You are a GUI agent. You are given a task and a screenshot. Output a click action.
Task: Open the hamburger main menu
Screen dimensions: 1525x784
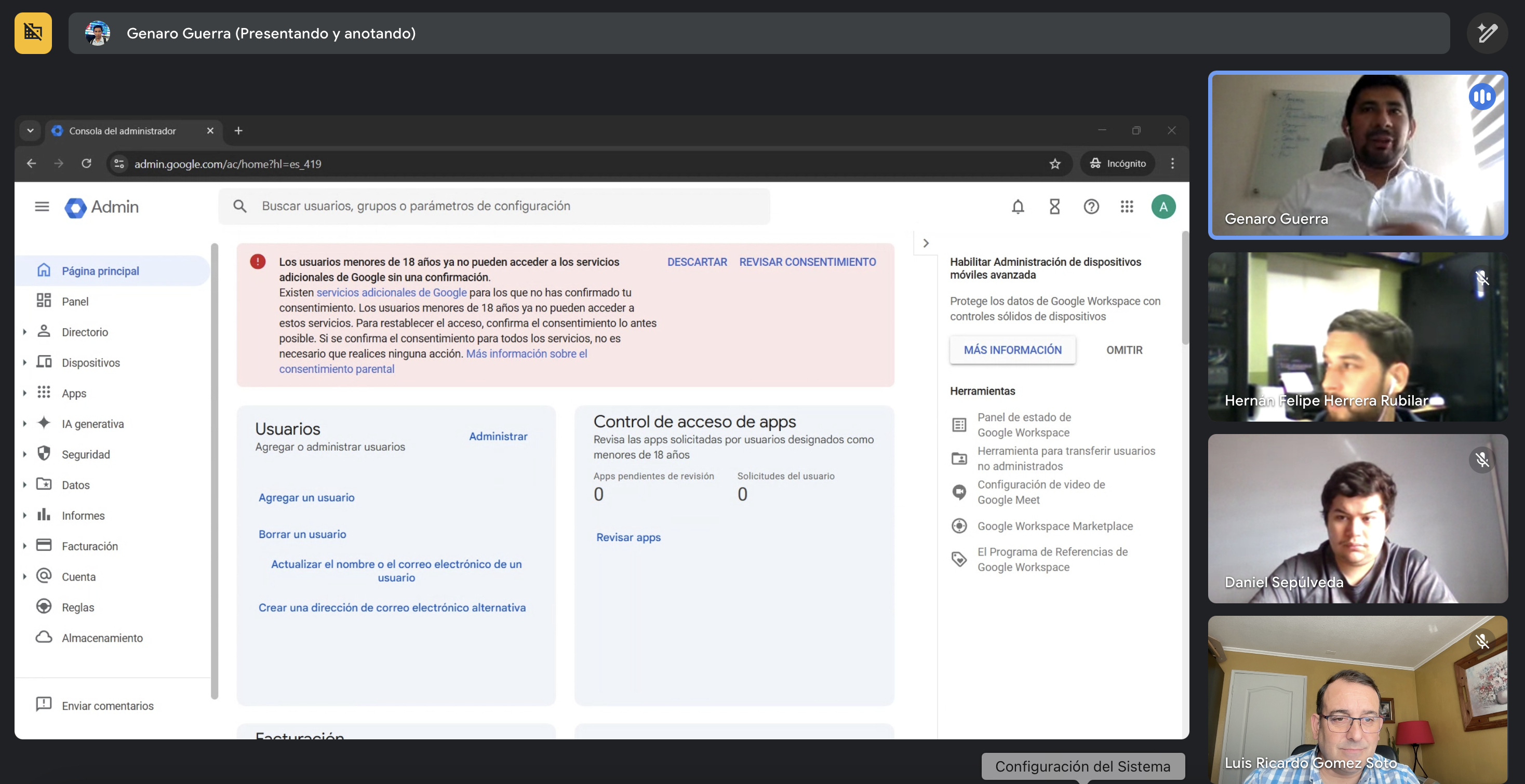42,207
